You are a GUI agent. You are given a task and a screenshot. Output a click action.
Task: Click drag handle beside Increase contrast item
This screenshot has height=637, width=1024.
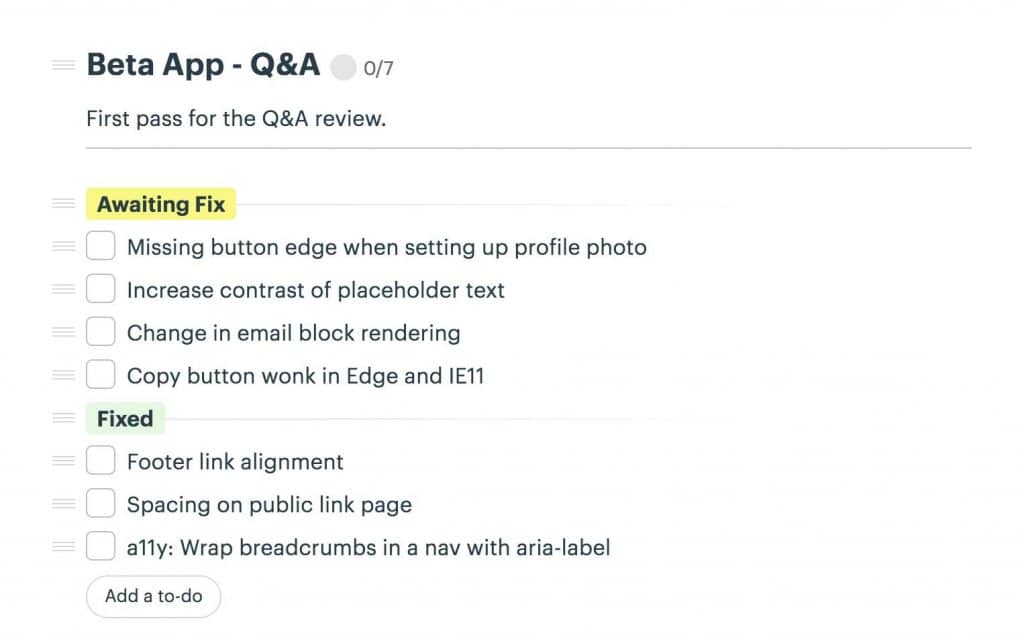click(x=64, y=289)
